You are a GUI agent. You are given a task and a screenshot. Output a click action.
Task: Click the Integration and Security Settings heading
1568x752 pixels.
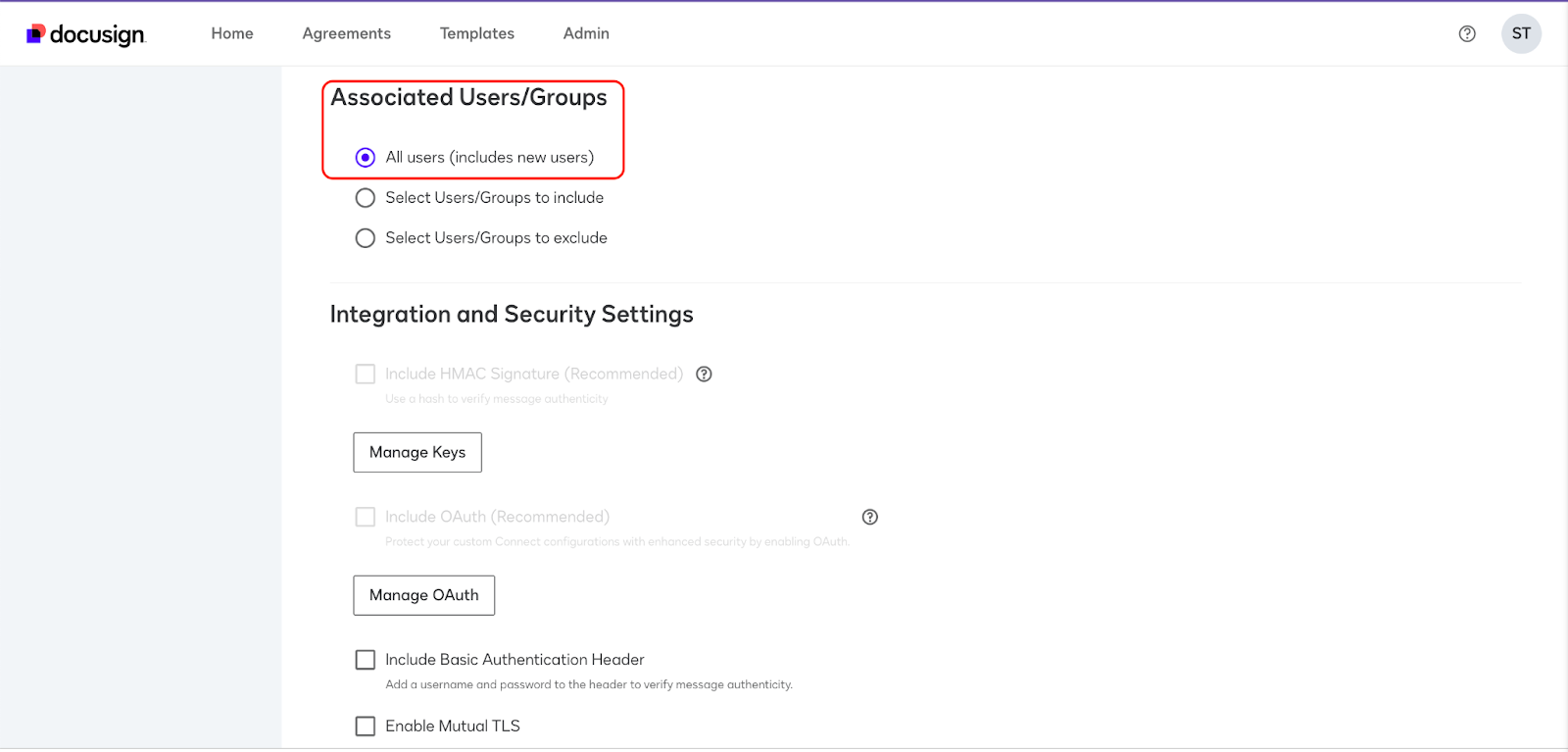tap(512, 315)
